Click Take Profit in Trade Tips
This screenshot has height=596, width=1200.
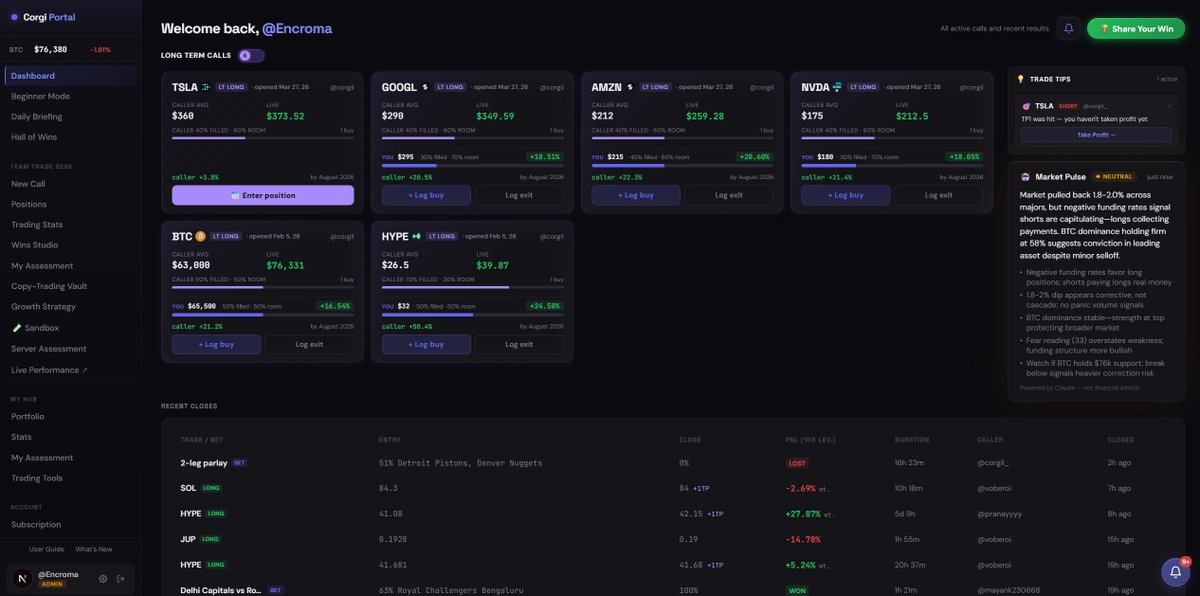click(1096, 134)
